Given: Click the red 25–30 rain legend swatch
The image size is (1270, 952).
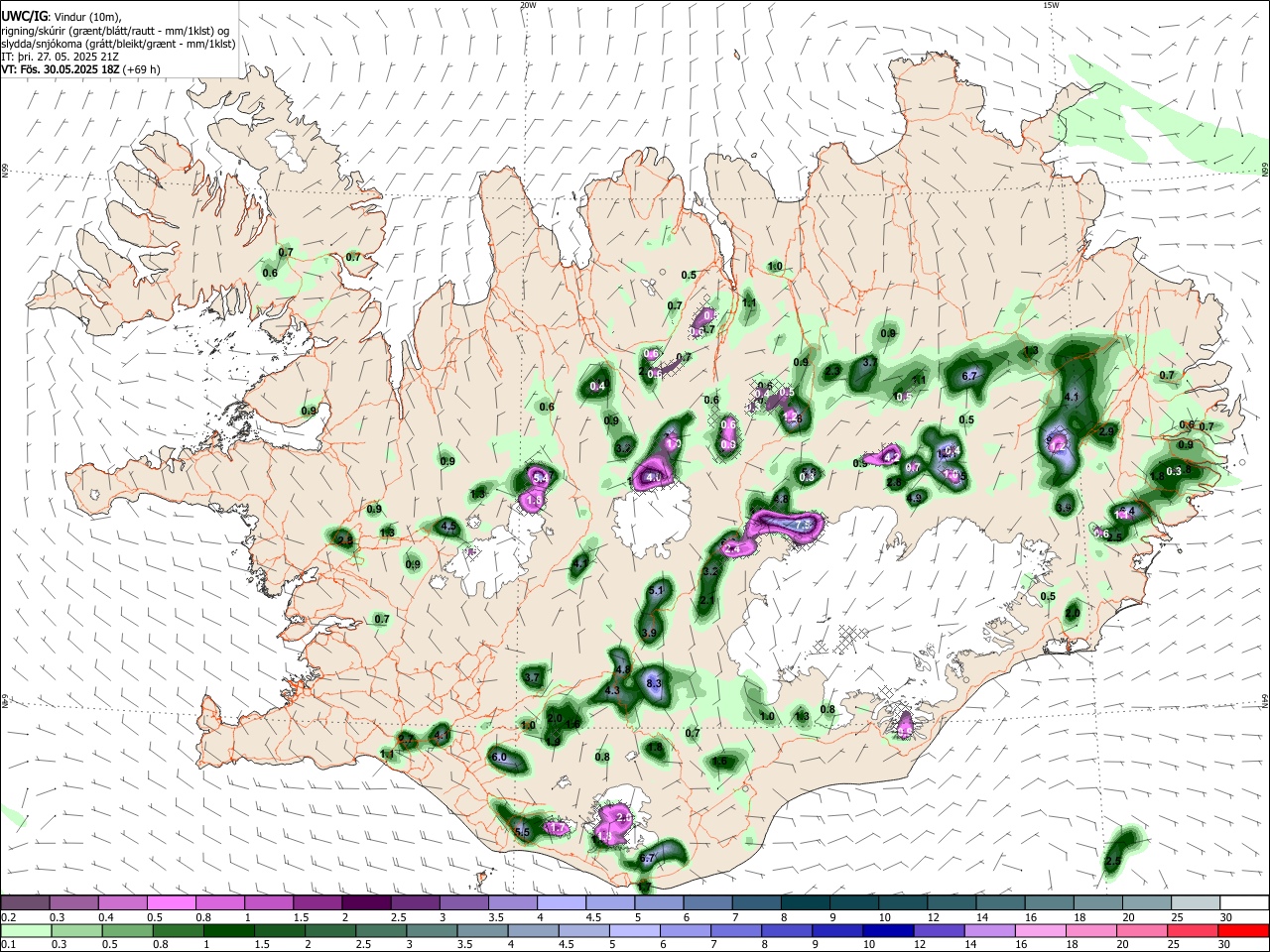Looking at the screenshot, I should 1243,930.
